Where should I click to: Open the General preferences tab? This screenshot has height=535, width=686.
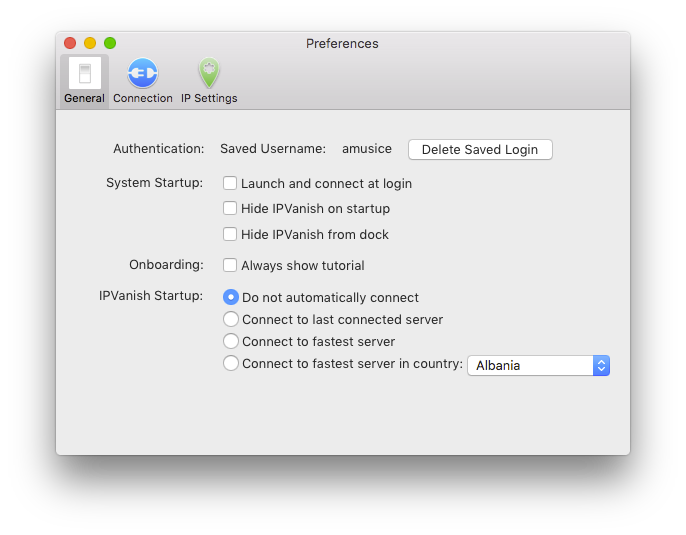tap(84, 81)
